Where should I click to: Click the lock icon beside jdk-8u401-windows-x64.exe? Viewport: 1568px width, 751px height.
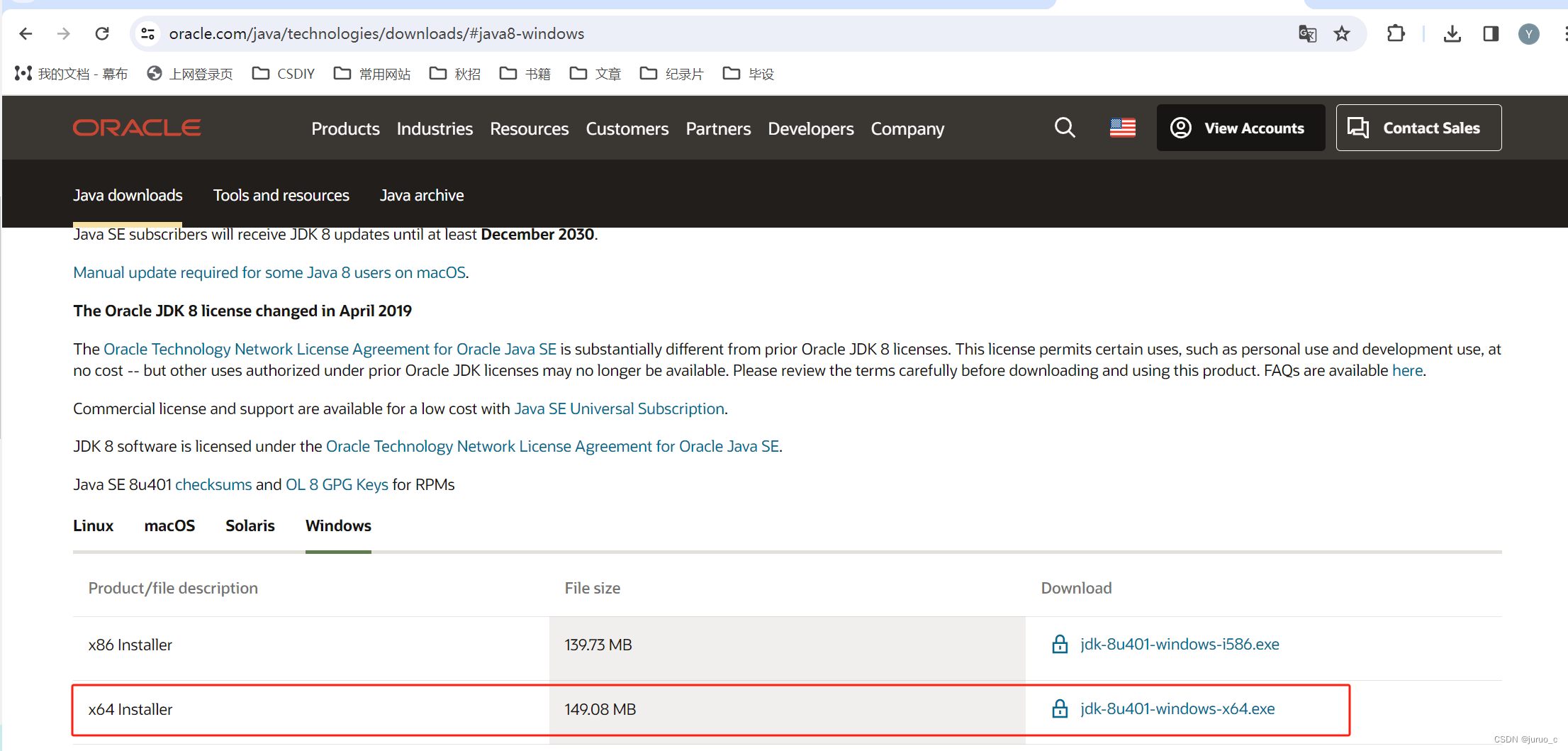pyautogui.click(x=1060, y=708)
